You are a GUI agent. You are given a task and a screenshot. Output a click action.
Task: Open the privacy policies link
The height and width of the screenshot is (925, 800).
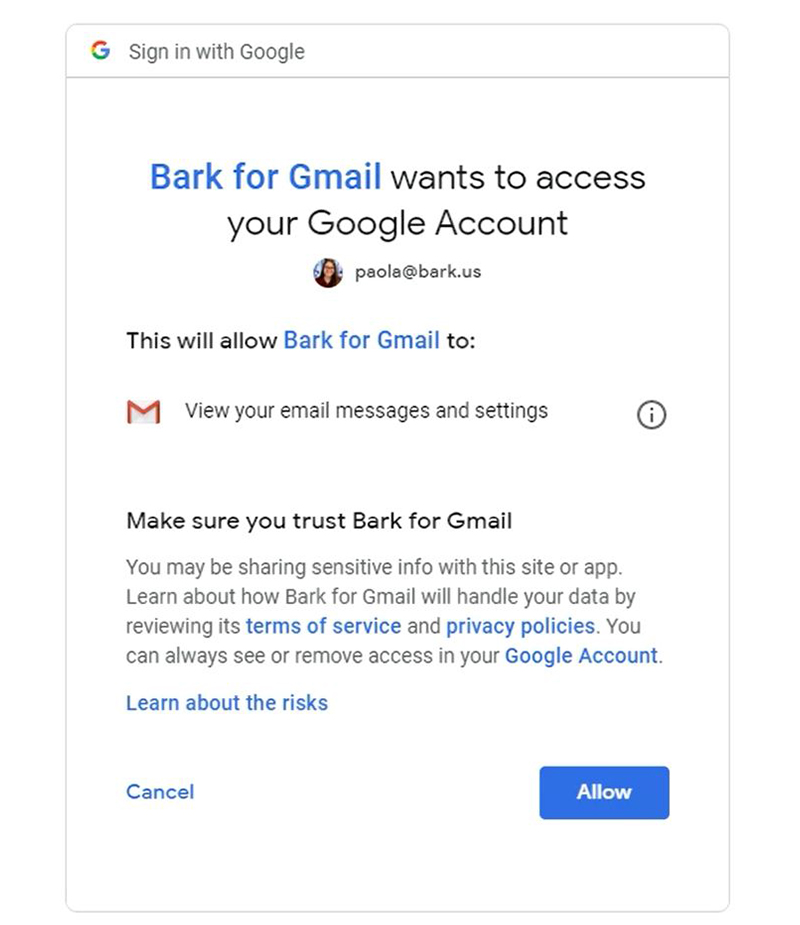pyautogui.click(x=520, y=626)
